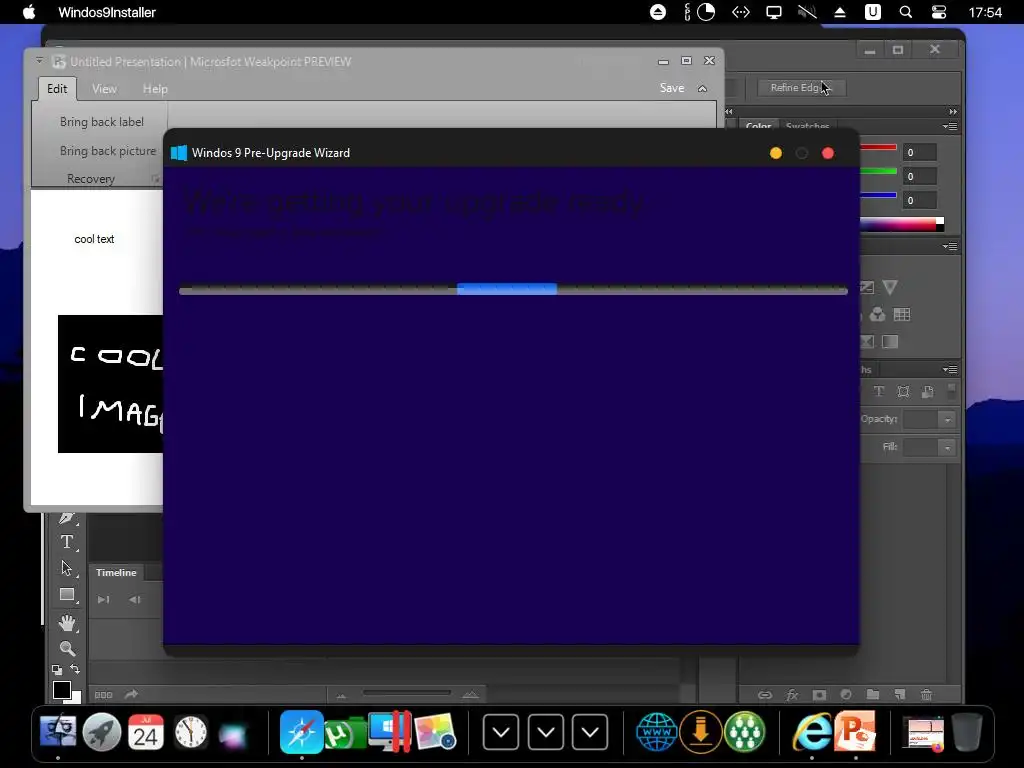The height and width of the screenshot is (768, 1024).
Task: Add a layer style with fx icon
Action: 792,695
